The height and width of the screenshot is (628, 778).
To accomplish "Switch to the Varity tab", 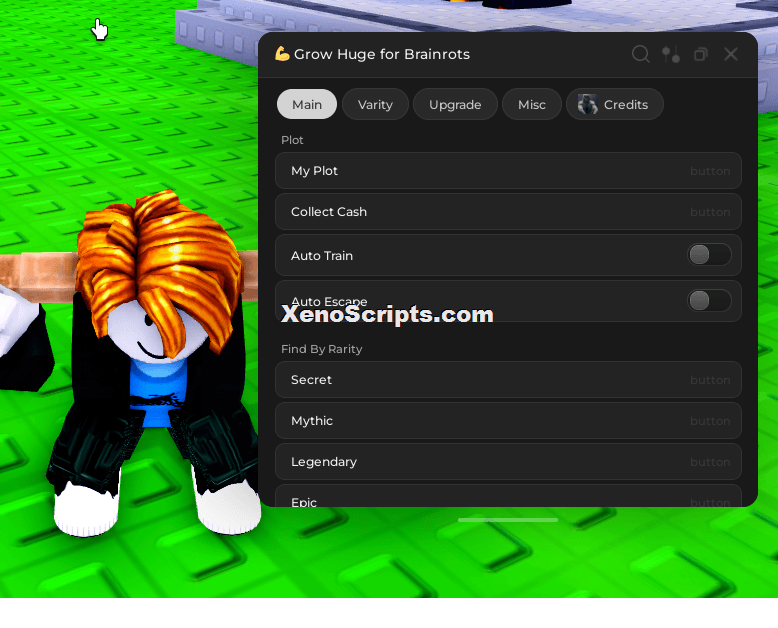I will (375, 104).
